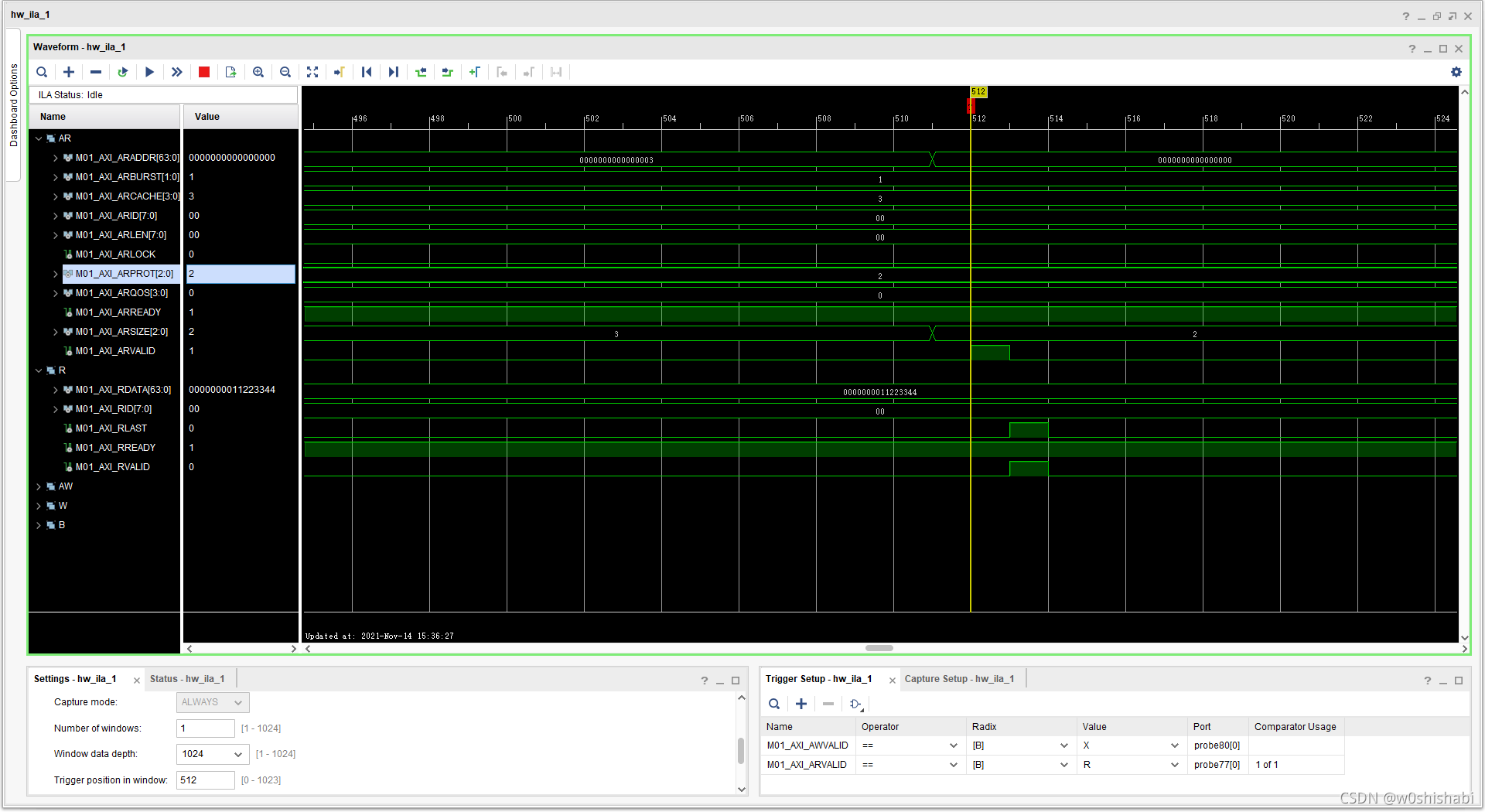Go to the next transition
The width and height of the screenshot is (1485, 812).
448,72
